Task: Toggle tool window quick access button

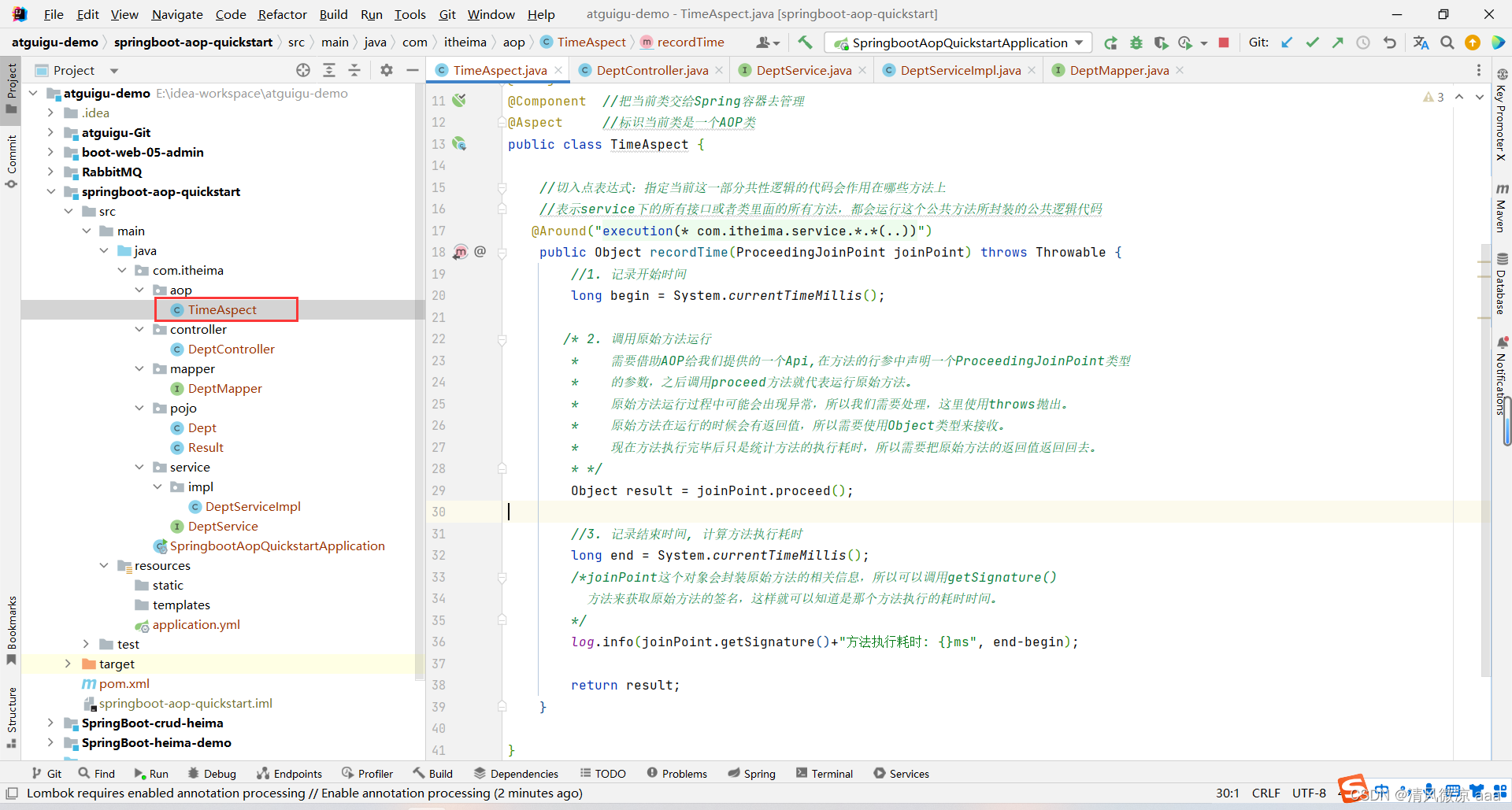Action: 12,793
